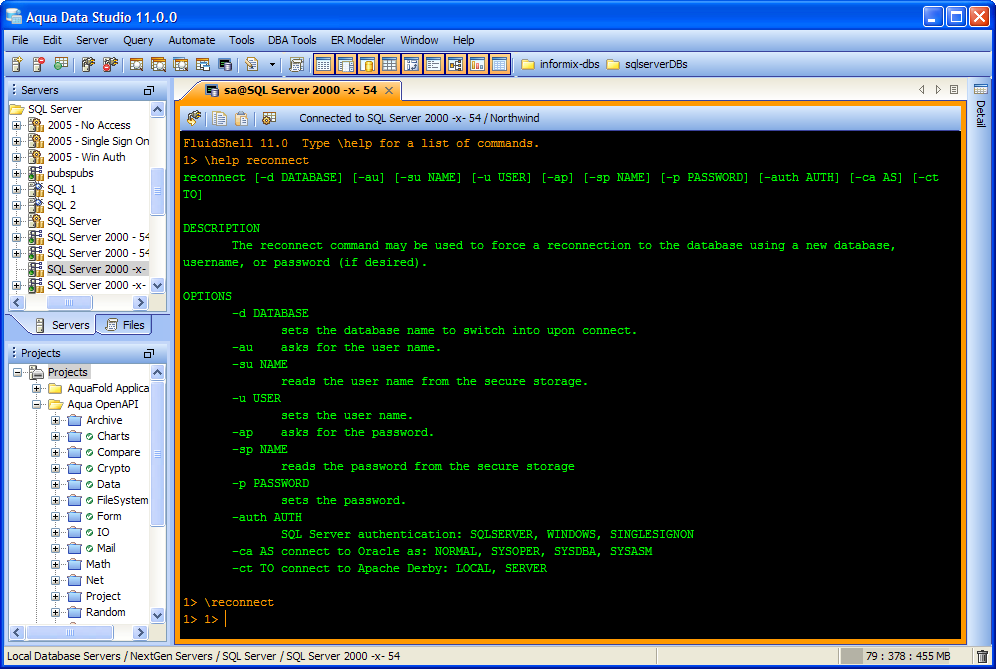Open the ER Modeler menu
Image resolution: width=996 pixels, height=669 pixels.
[358, 40]
